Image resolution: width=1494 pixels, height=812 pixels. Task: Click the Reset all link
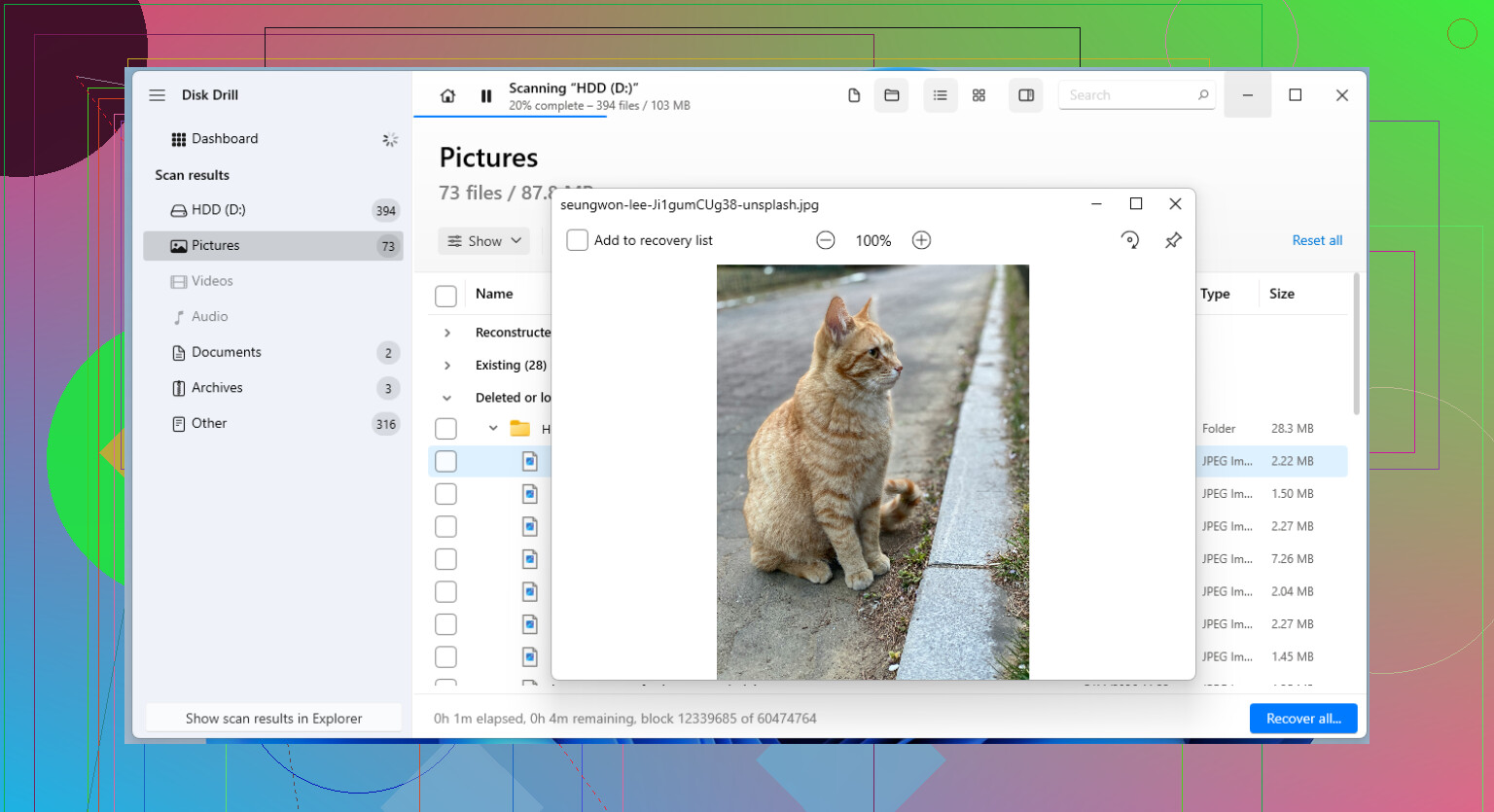coord(1317,240)
